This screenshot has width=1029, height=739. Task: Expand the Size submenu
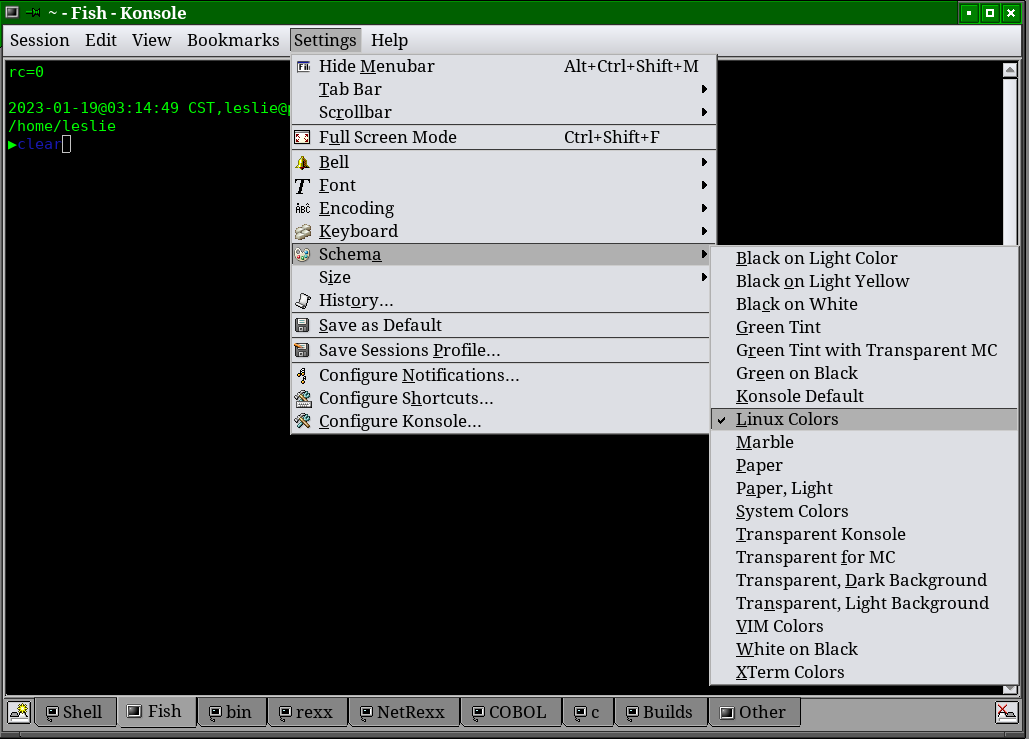[503, 278]
